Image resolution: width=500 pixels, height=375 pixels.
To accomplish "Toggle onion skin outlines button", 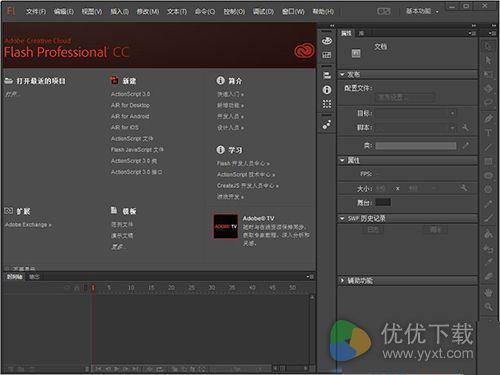I will 183,369.
